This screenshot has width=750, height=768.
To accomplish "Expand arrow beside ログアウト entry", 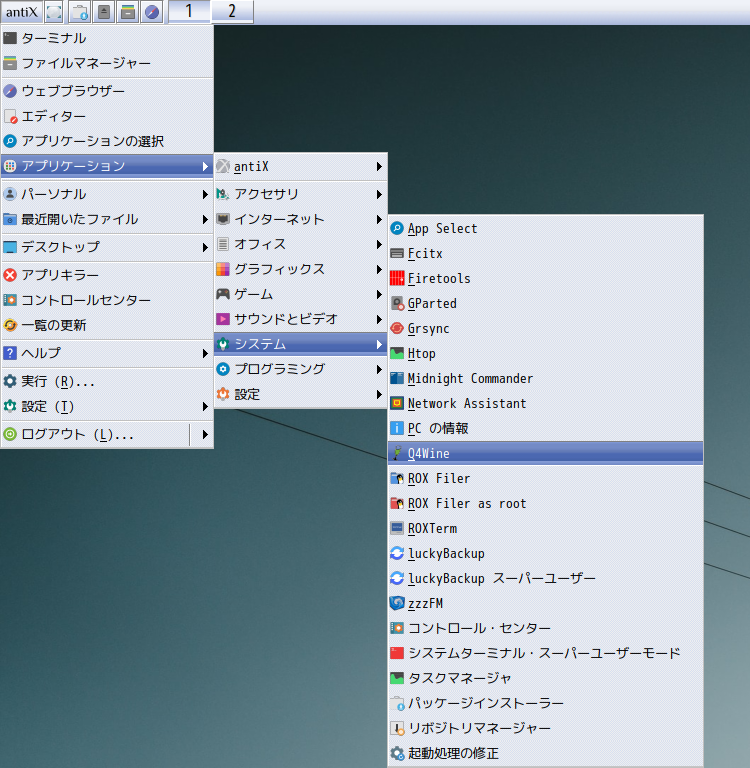I will tap(205, 434).
